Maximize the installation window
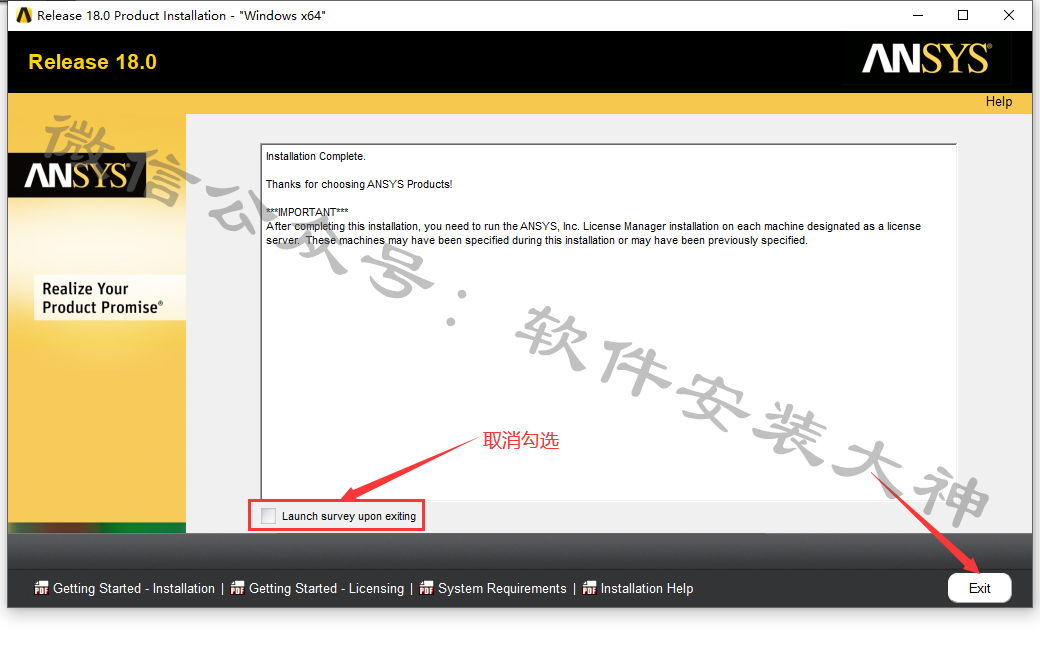Screen dimensions: 1040x666 [963, 15]
